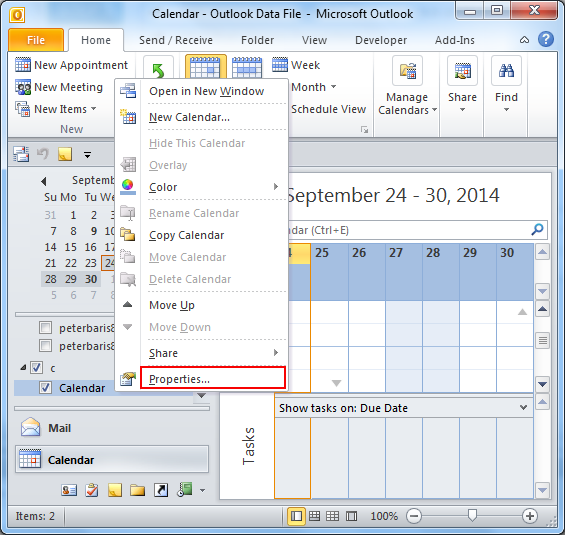Open the Month view dropdown arrow
Screen dimensions: 565x535
click(x=334, y=86)
